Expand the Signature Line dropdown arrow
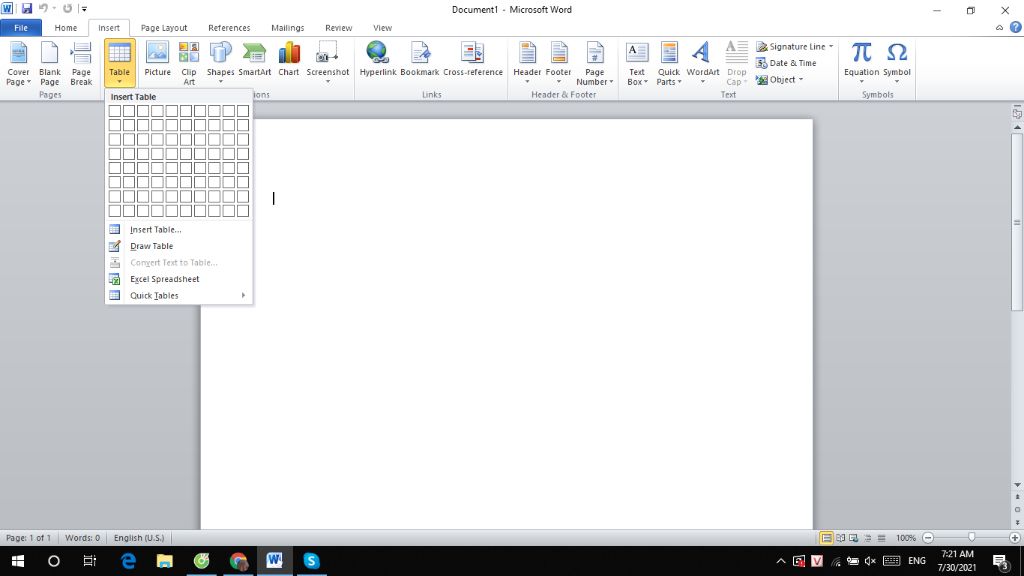The height and width of the screenshot is (576, 1024). [x=831, y=47]
